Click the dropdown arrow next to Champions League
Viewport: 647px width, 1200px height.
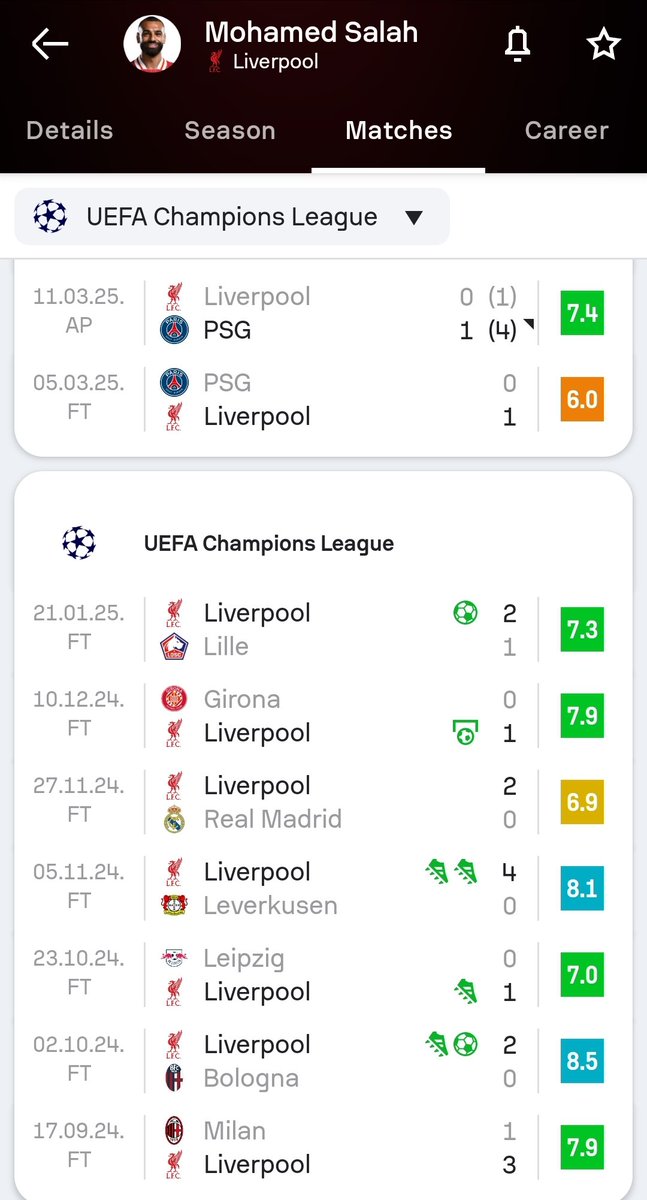[x=414, y=218]
